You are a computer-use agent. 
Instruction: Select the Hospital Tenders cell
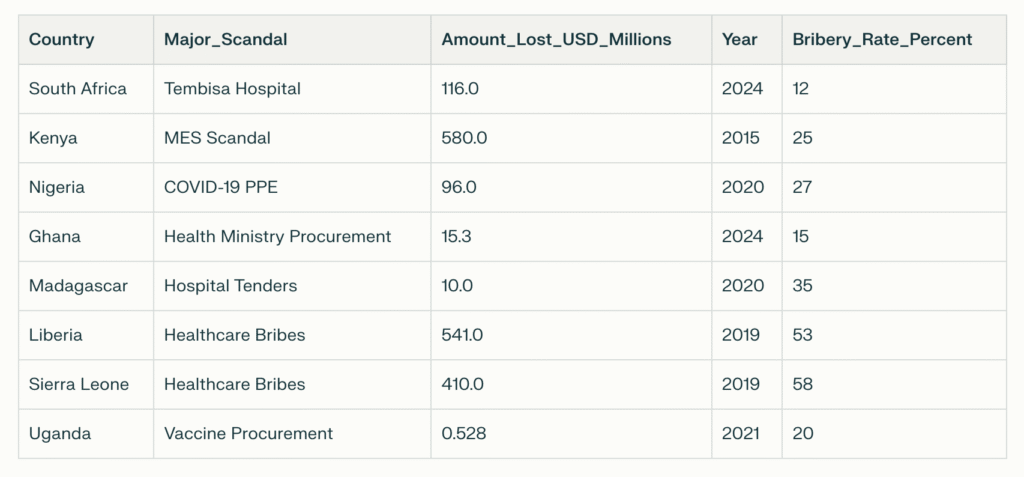231,286
